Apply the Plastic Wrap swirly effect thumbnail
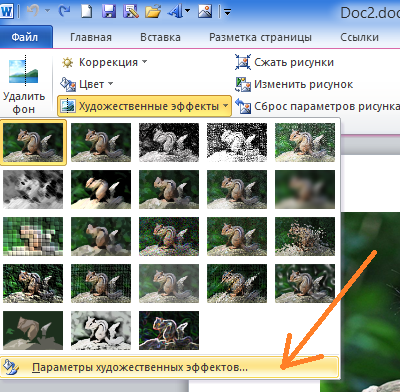Image resolution: width=400 pixels, height=392 pixels. coord(305,283)
